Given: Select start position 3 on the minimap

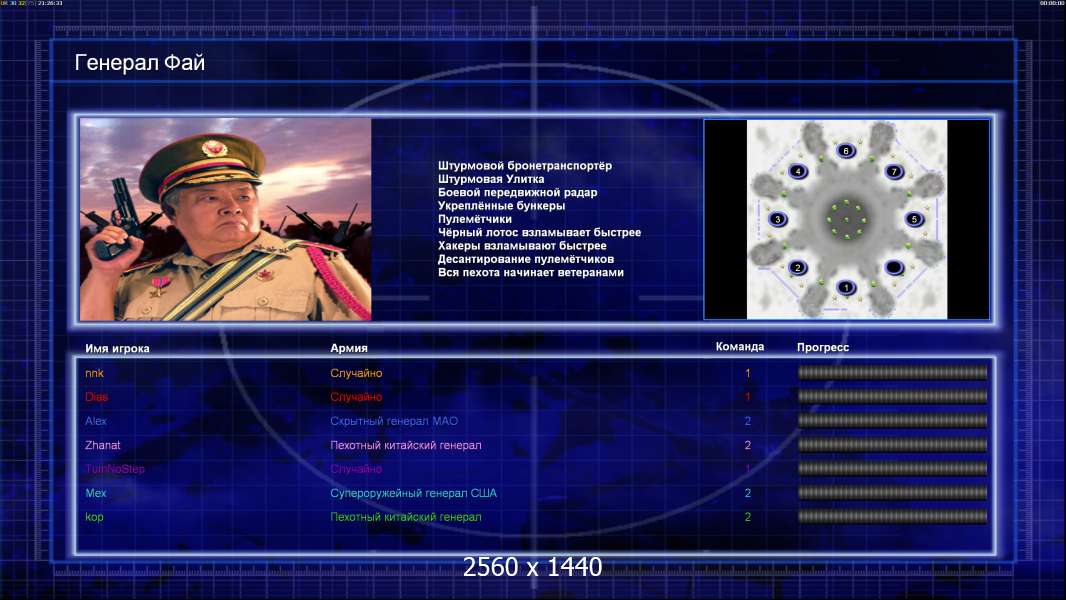Looking at the screenshot, I should [778, 219].
